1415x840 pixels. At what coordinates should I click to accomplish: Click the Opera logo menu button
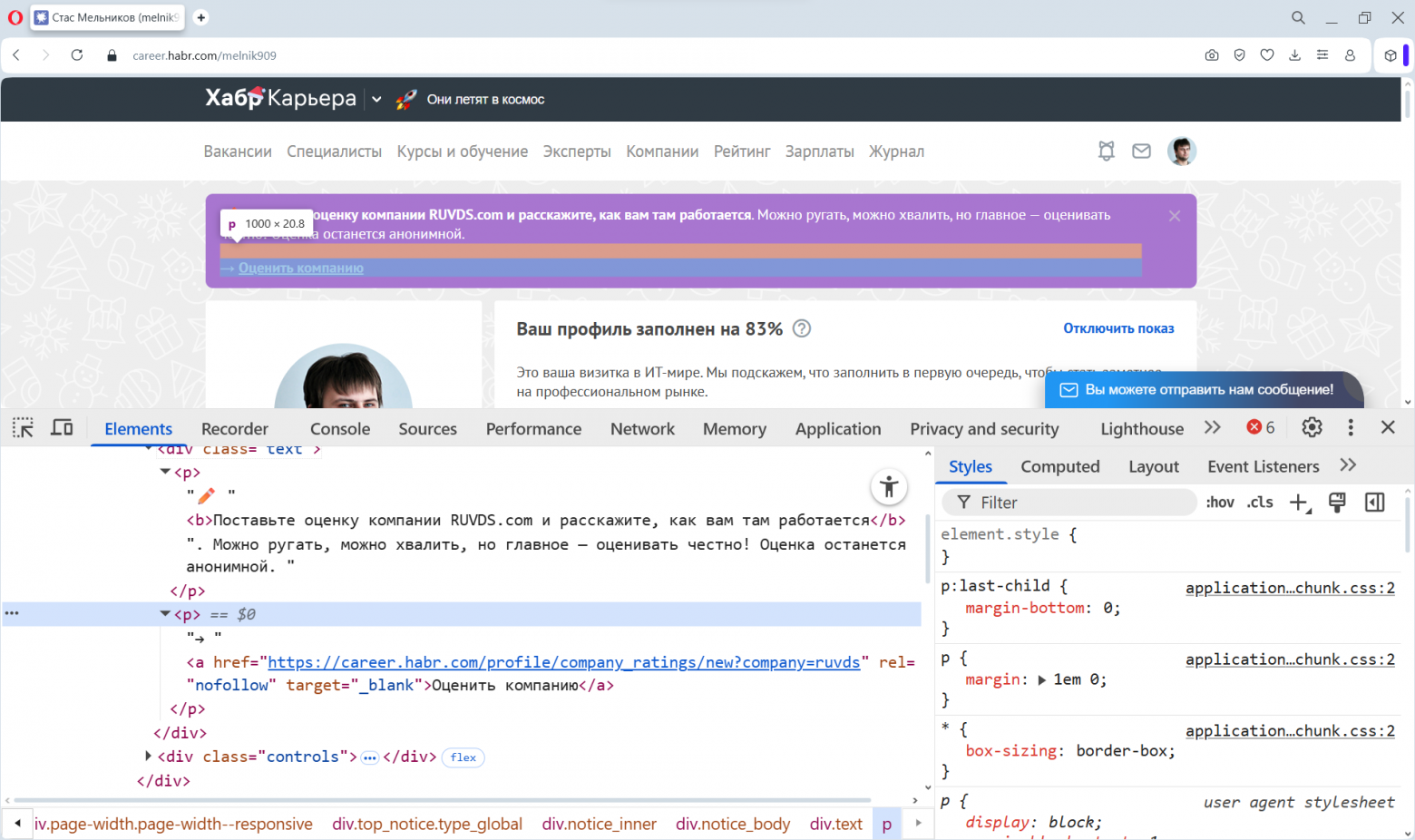15,17
